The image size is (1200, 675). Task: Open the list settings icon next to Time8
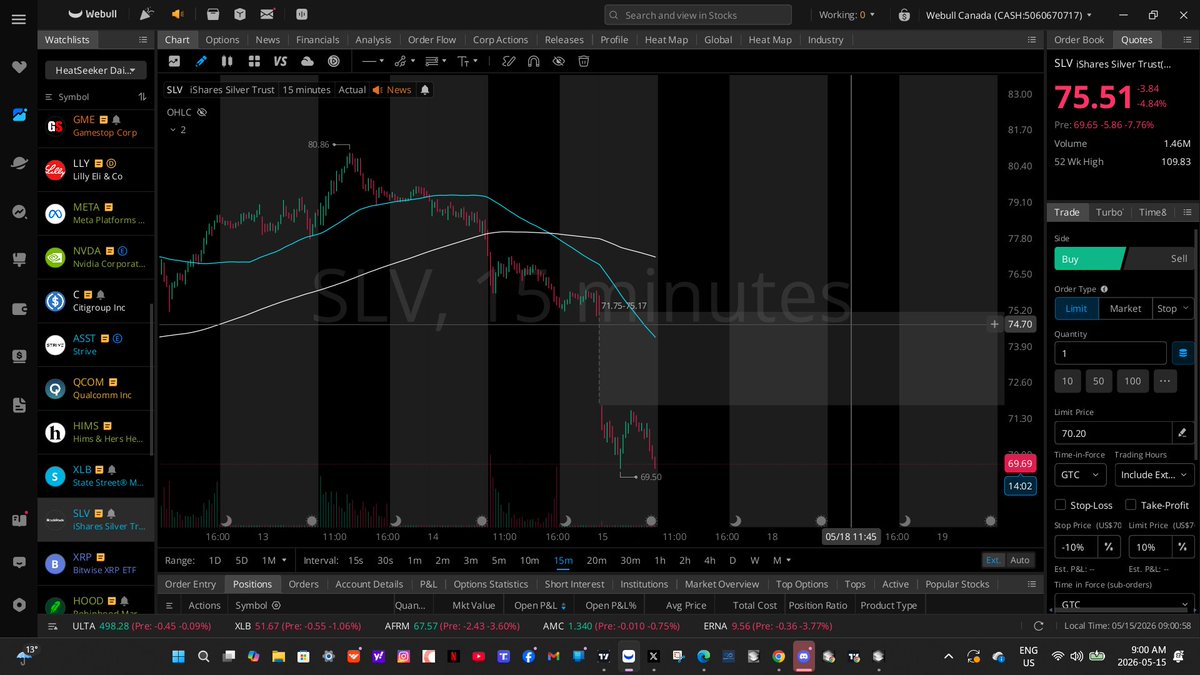1185,212
